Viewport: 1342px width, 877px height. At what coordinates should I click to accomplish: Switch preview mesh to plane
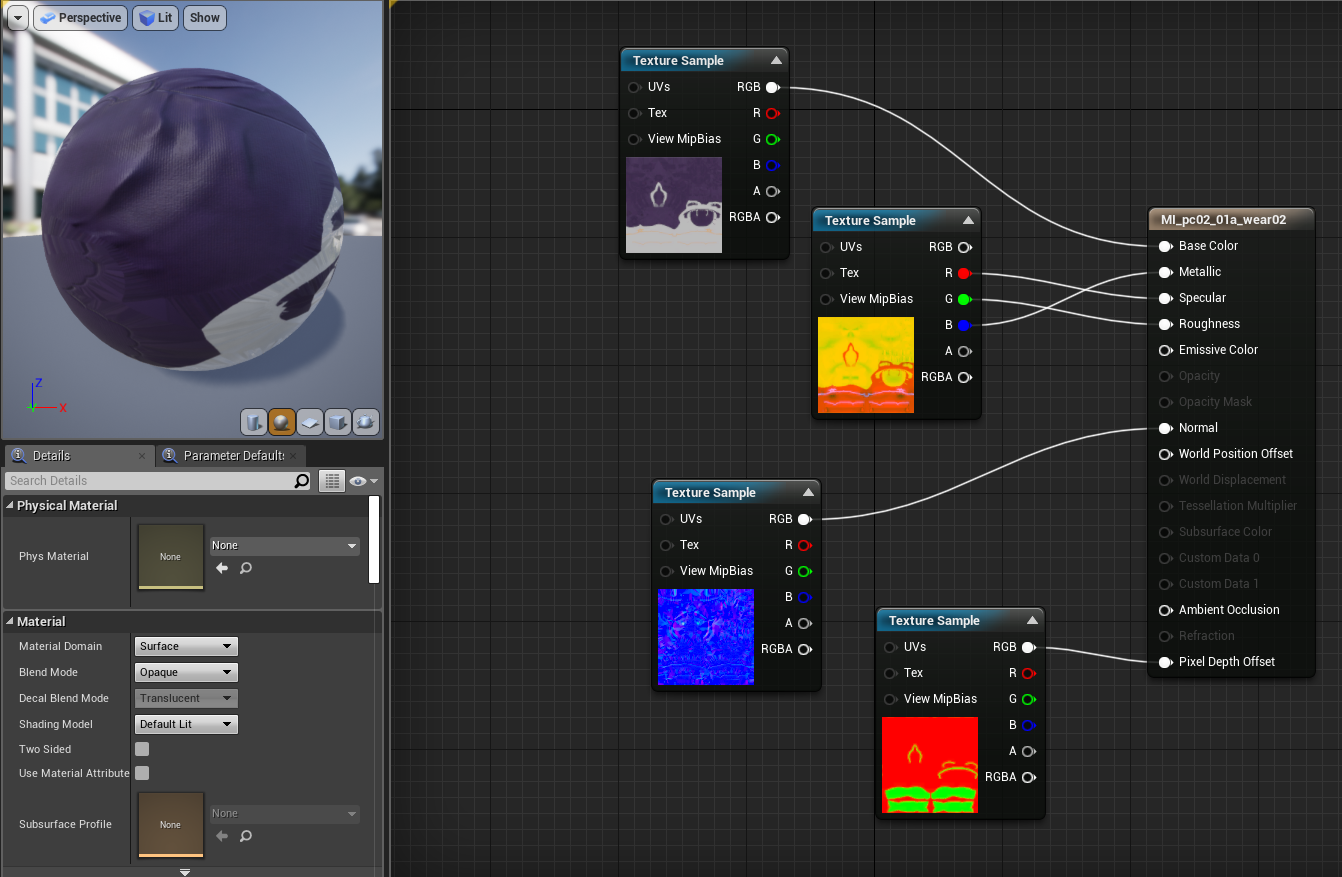[310, 423]
